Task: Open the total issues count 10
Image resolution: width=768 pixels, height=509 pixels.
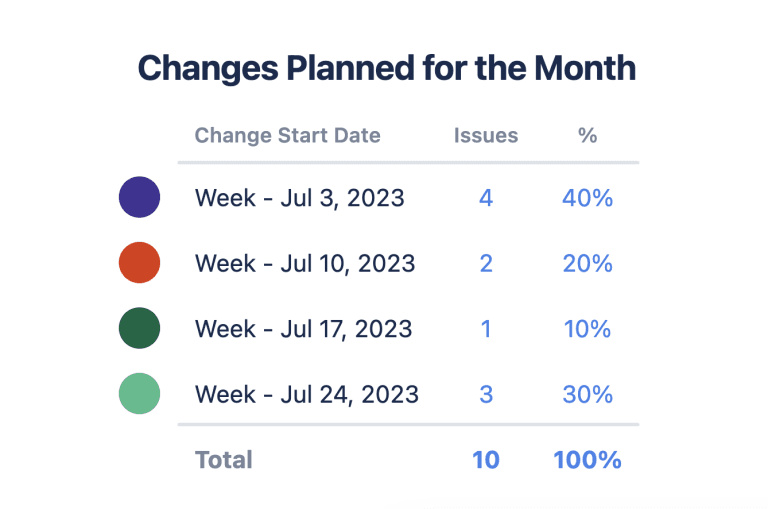Action: 486,460
